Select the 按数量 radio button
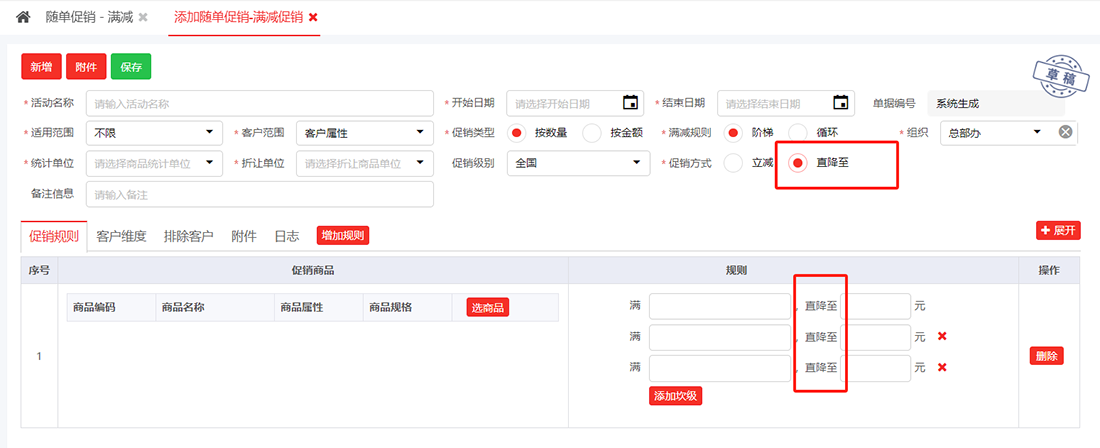Viewport: 1100px width, 448px height. pos(518,133)
